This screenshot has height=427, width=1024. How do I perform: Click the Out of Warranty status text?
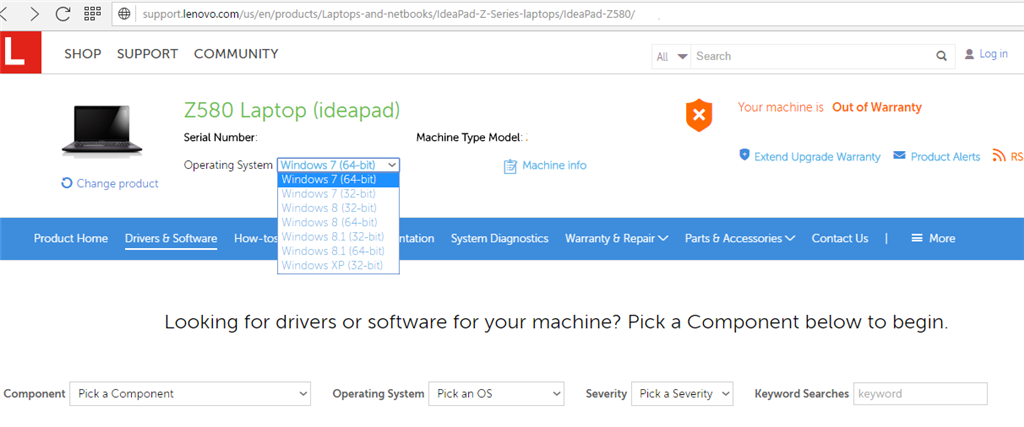(877, 107)
